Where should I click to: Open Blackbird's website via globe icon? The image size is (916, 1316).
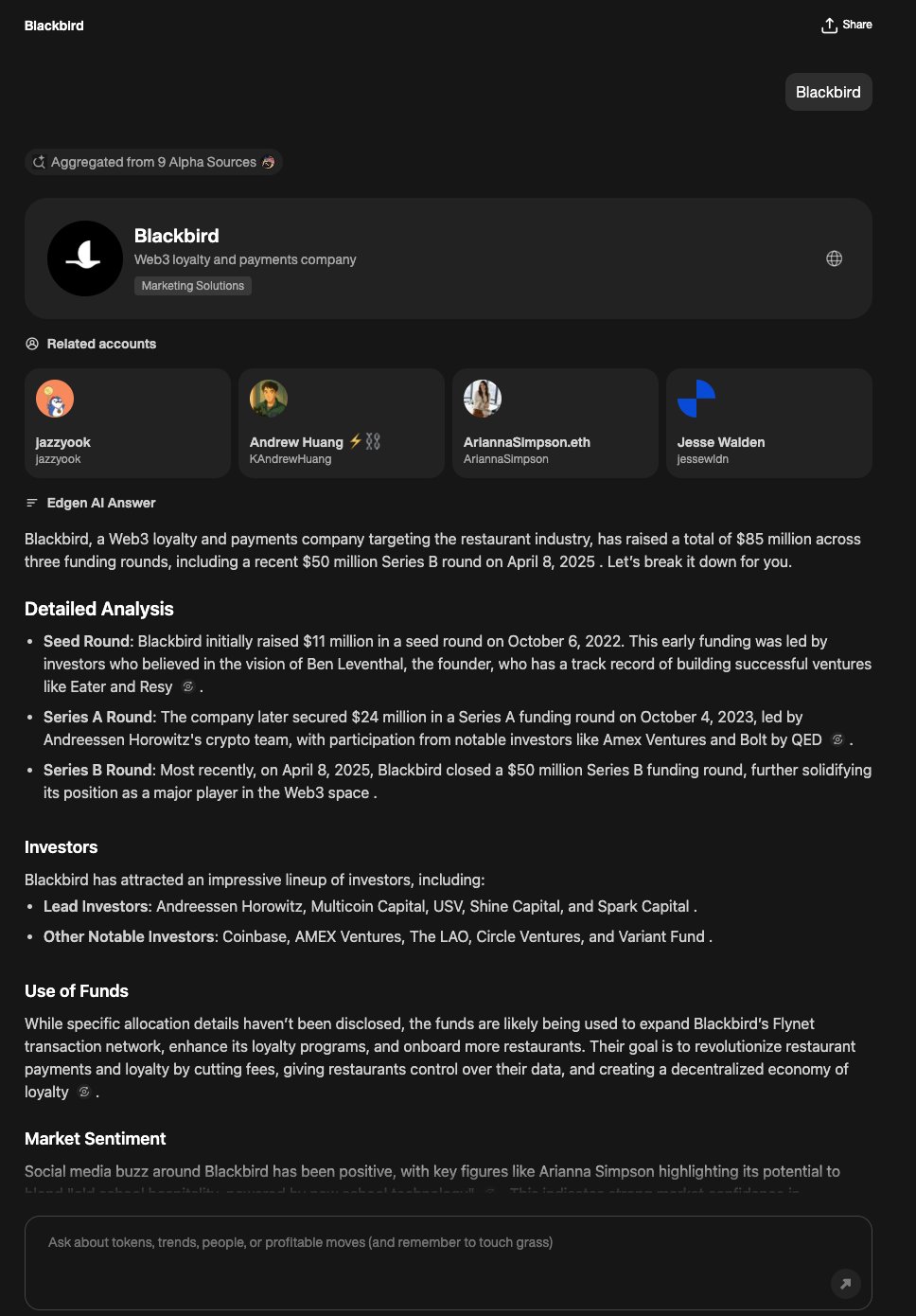pos(834,258)
